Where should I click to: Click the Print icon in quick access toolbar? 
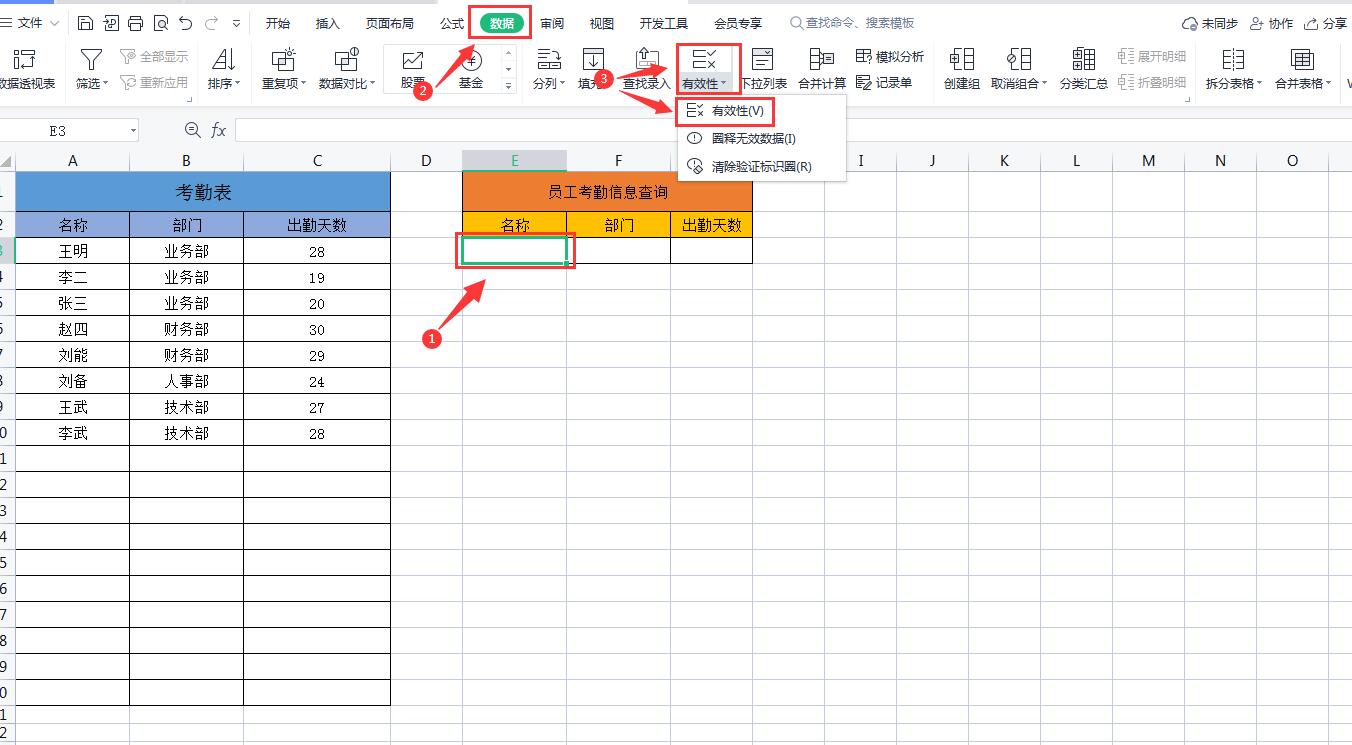[135, 23]
